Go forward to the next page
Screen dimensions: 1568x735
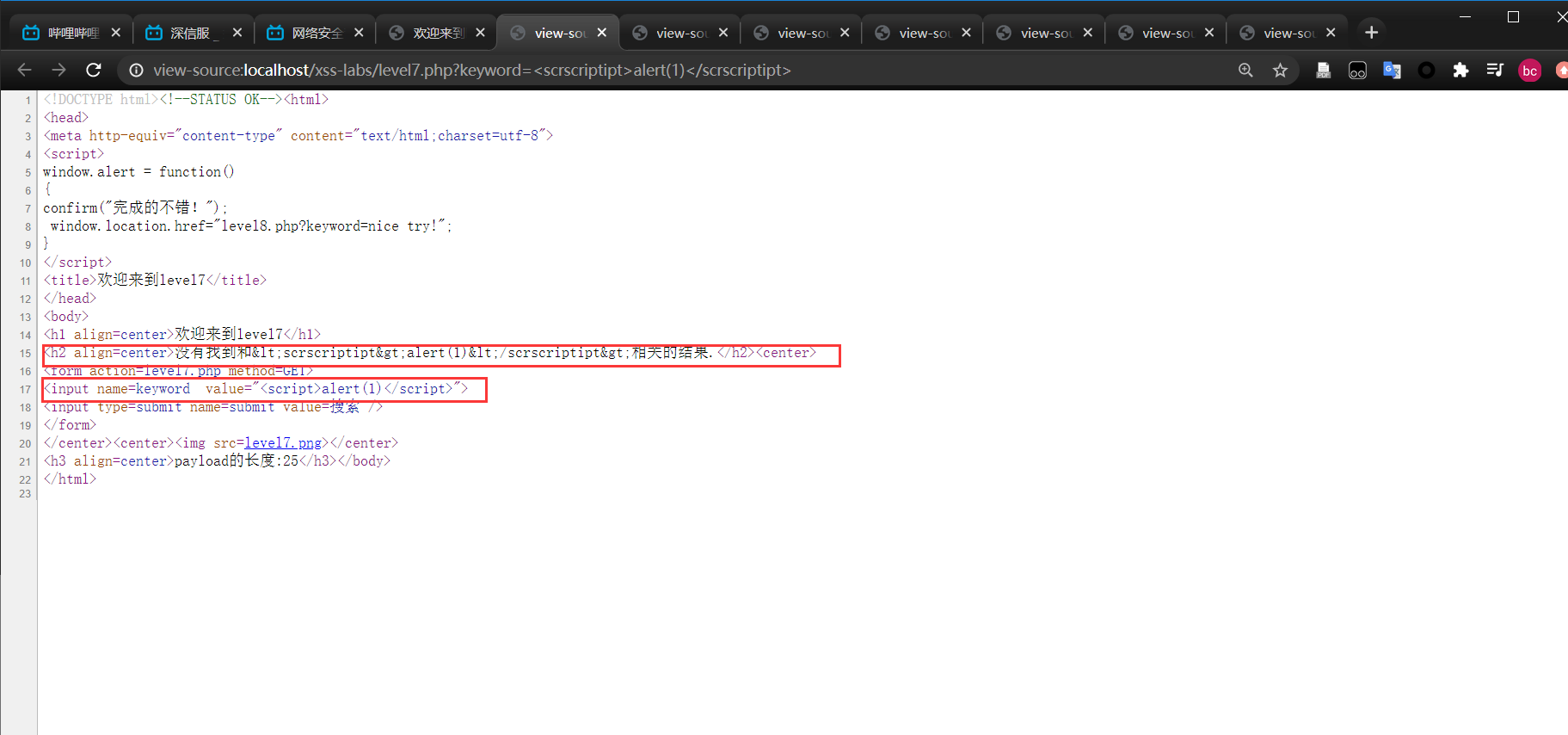(58, 70)
